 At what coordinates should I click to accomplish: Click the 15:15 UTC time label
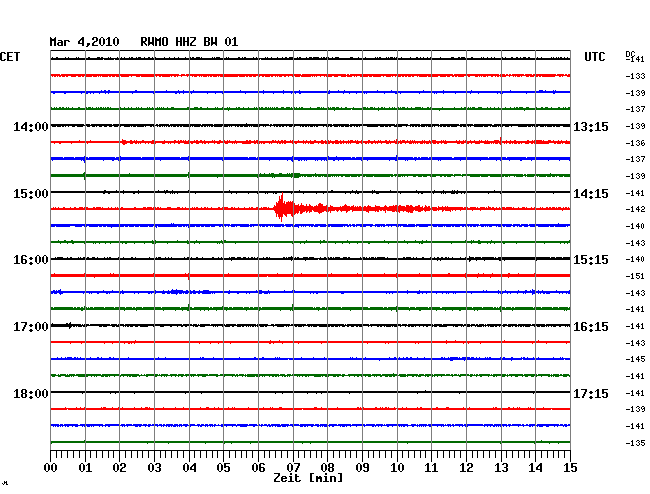(591, 260)
